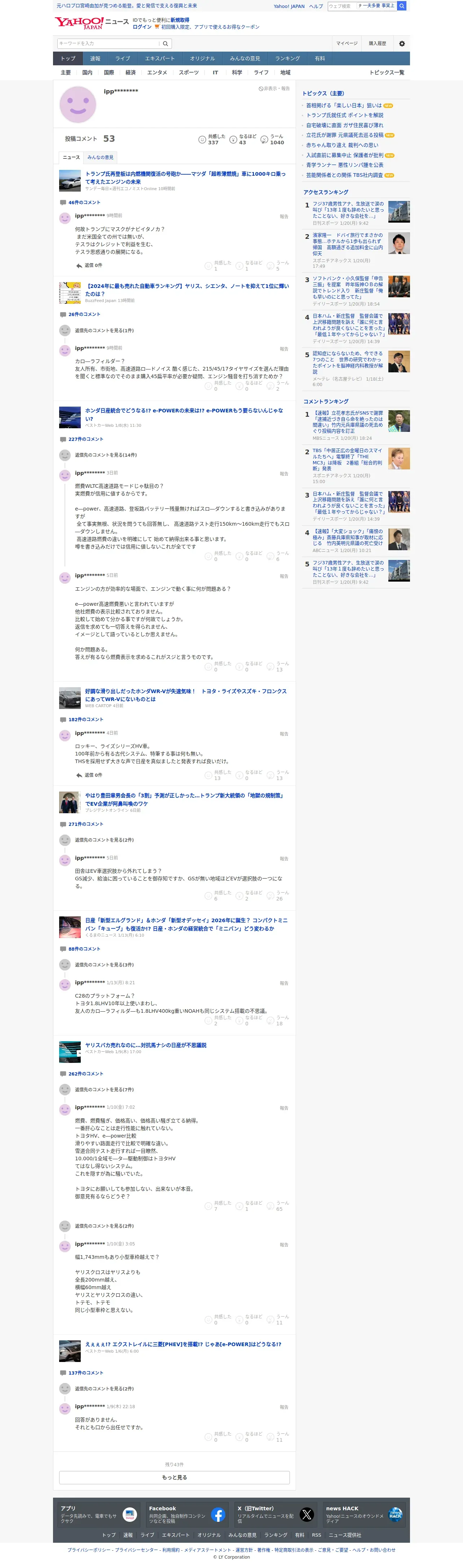463x1568 pixels.
Task: Click もっと見る to load more comments
Action: pyautogui.click(x=175, y=1477)
